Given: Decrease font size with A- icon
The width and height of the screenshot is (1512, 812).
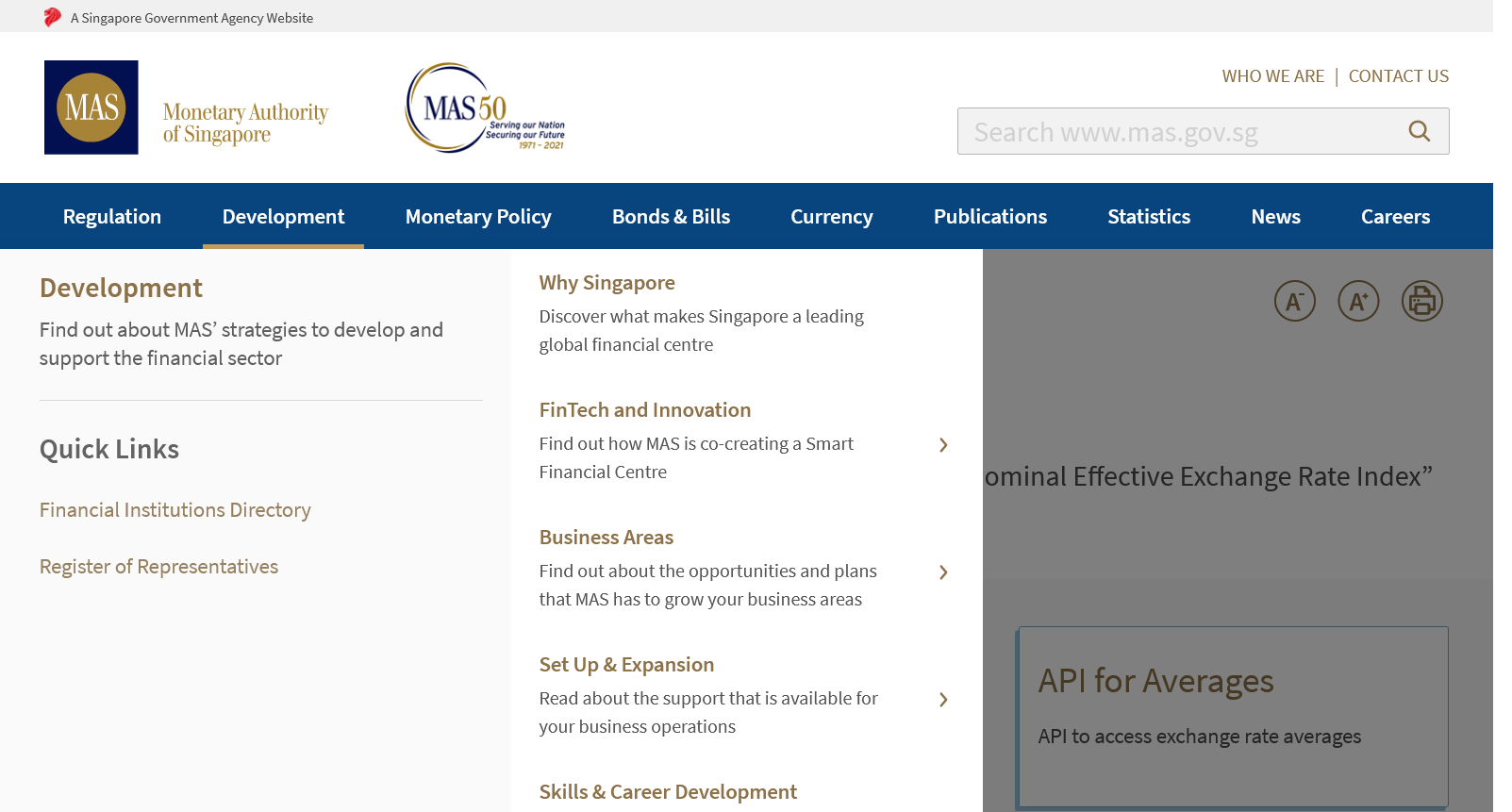Looking at the screenshot, I should [x=1294, y=301].
